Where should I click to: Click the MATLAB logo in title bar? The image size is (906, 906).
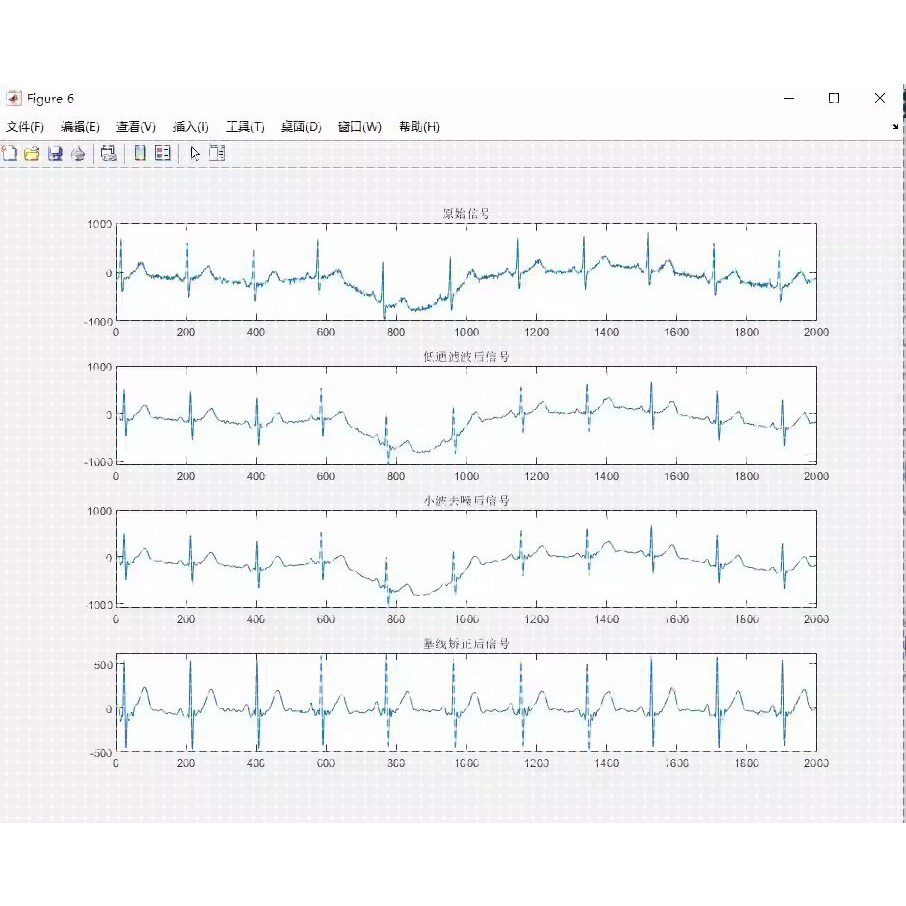pos(13,98)
